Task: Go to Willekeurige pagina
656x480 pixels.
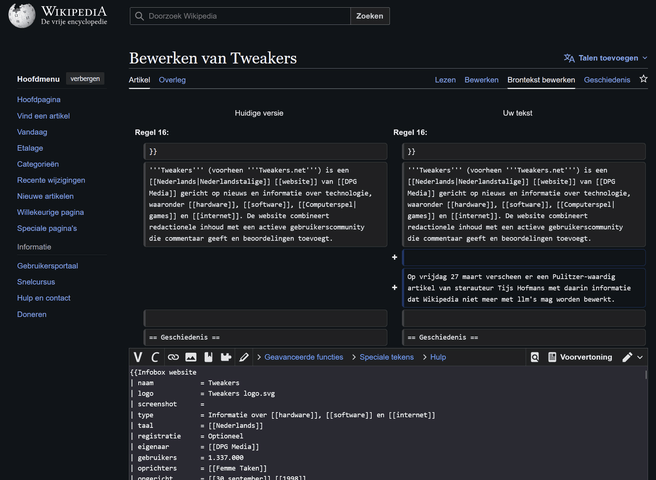Action: coord(50,212)
